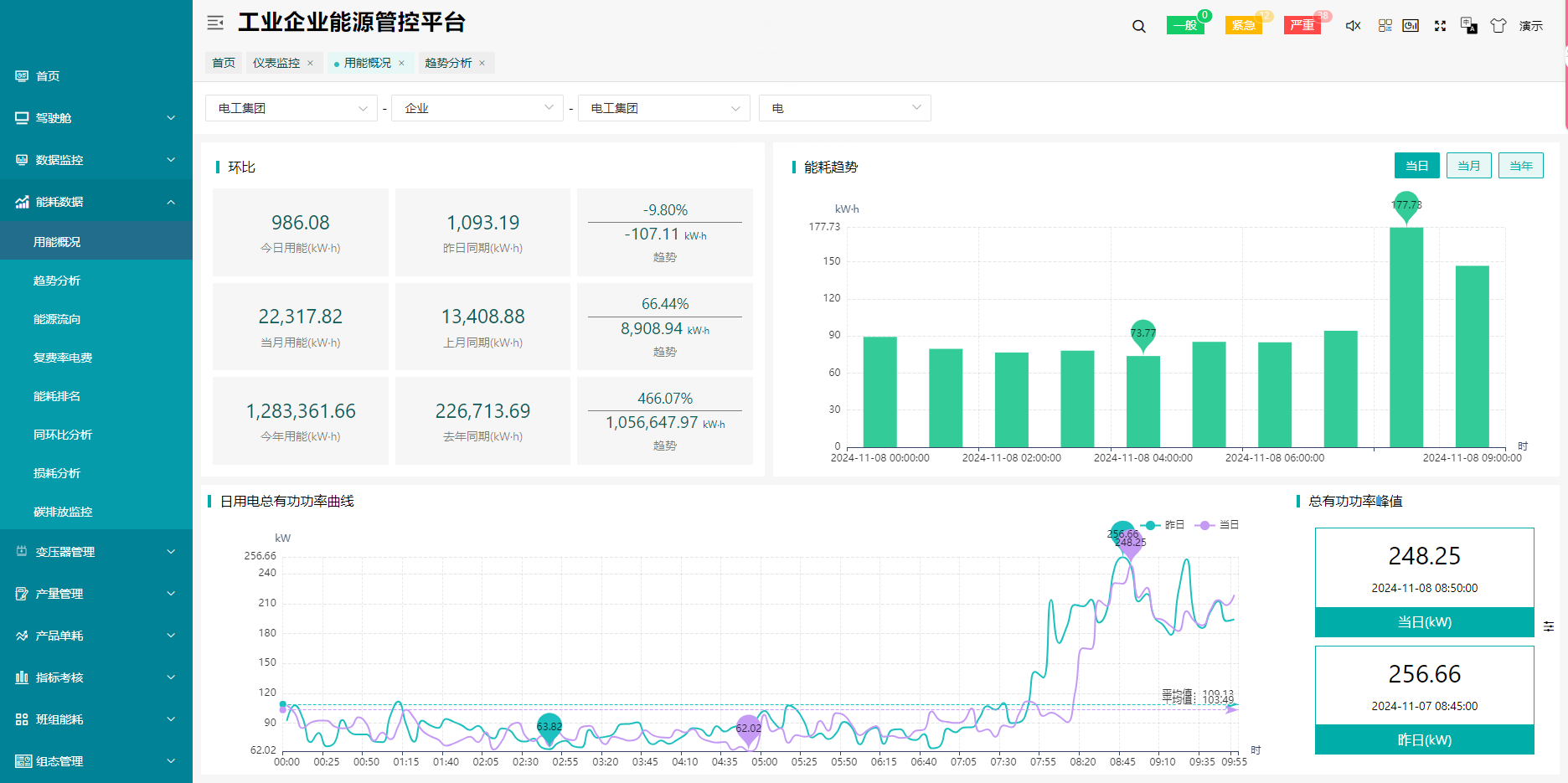Image resolution: width=1568 pixels, height=783 pixels.
Task: Open the 电 energy type dropdown
Action: pos(845,108)
